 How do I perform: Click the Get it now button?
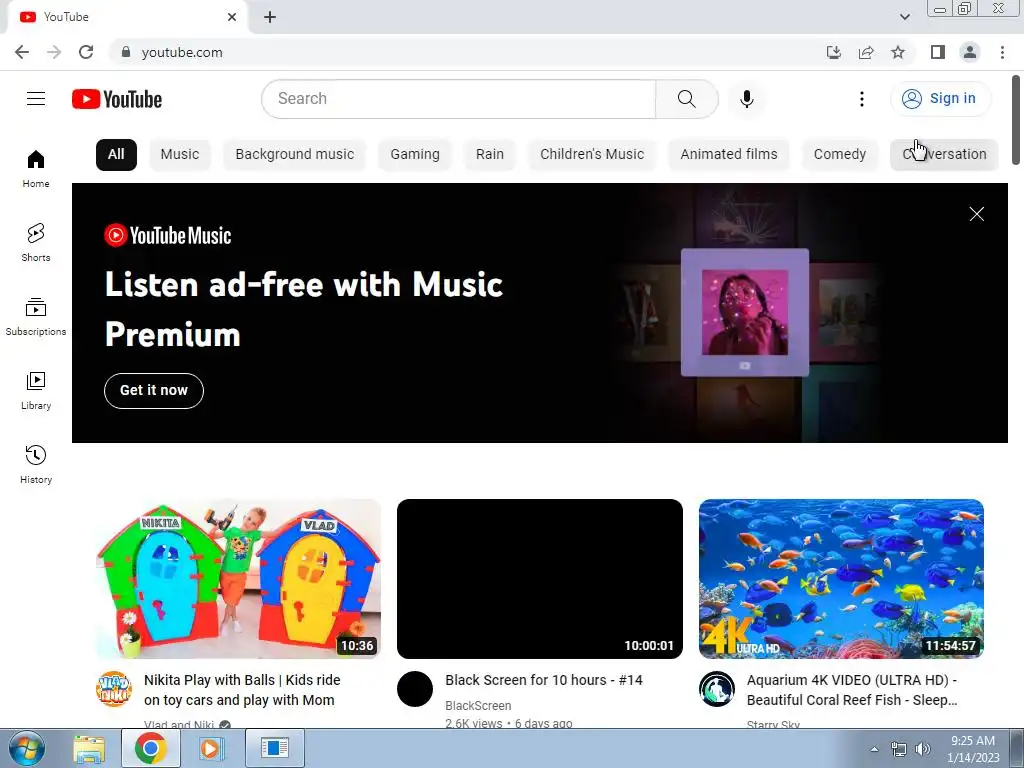tap(153, 391)
